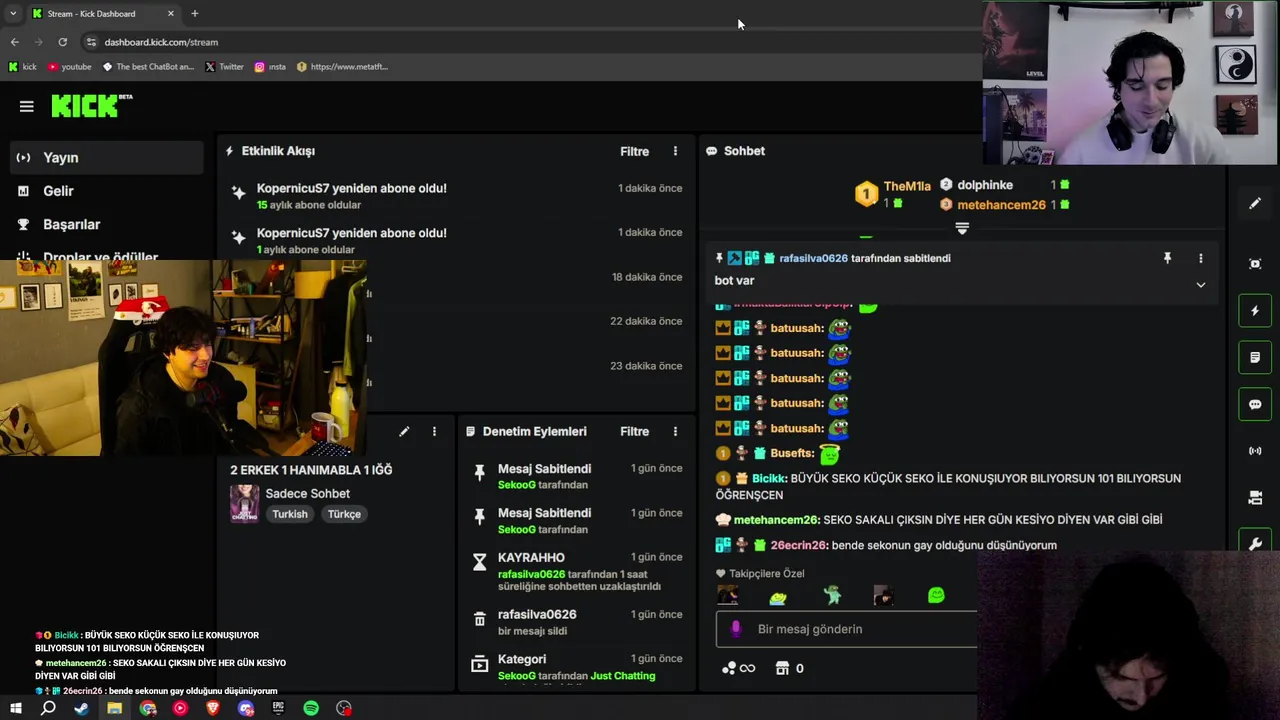Click the Türkçe tag
The width and height of the screenshot is (1280, 720).
tap(344, 514)
